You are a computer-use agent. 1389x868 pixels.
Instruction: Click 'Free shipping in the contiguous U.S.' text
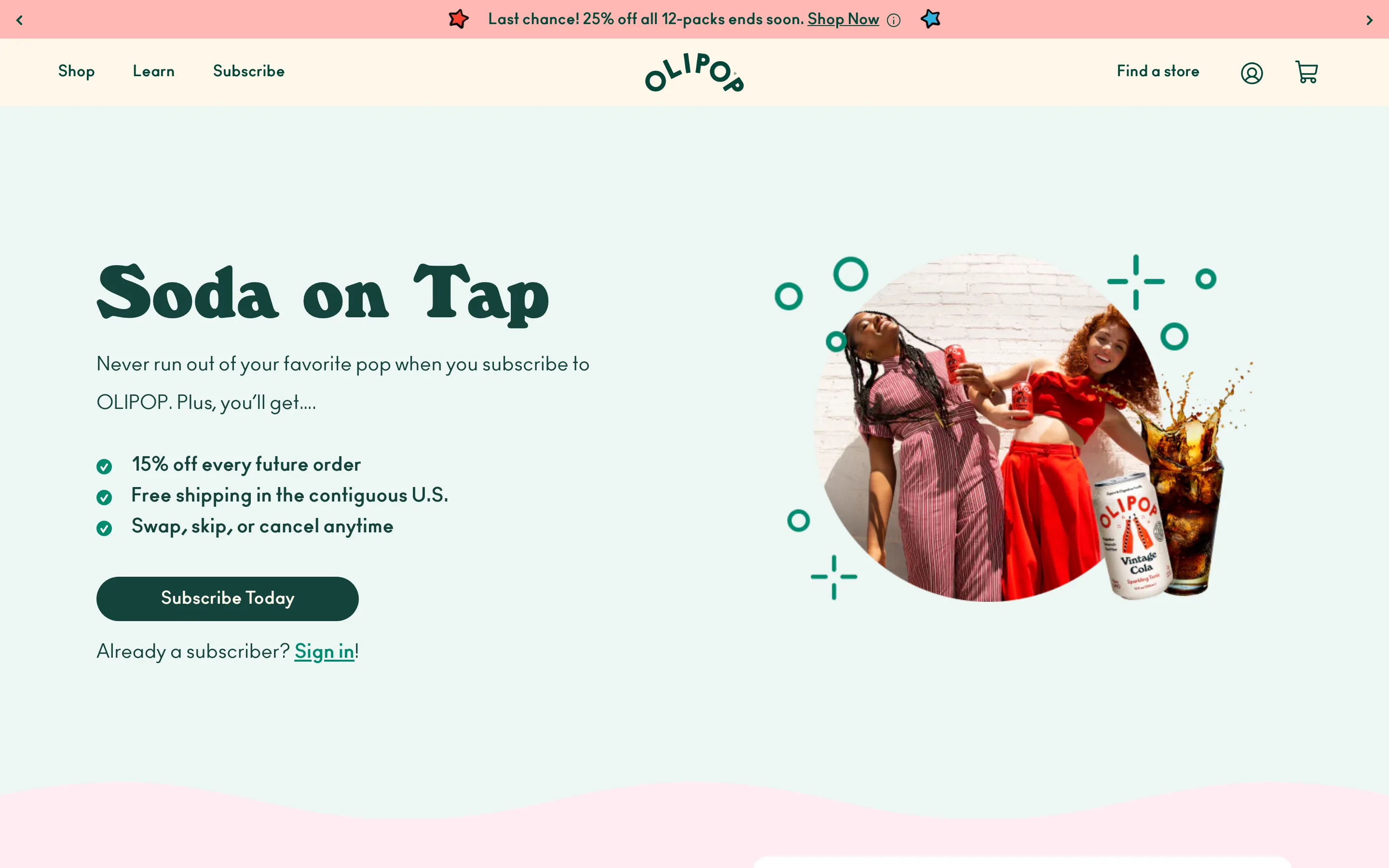click(290, 495)
